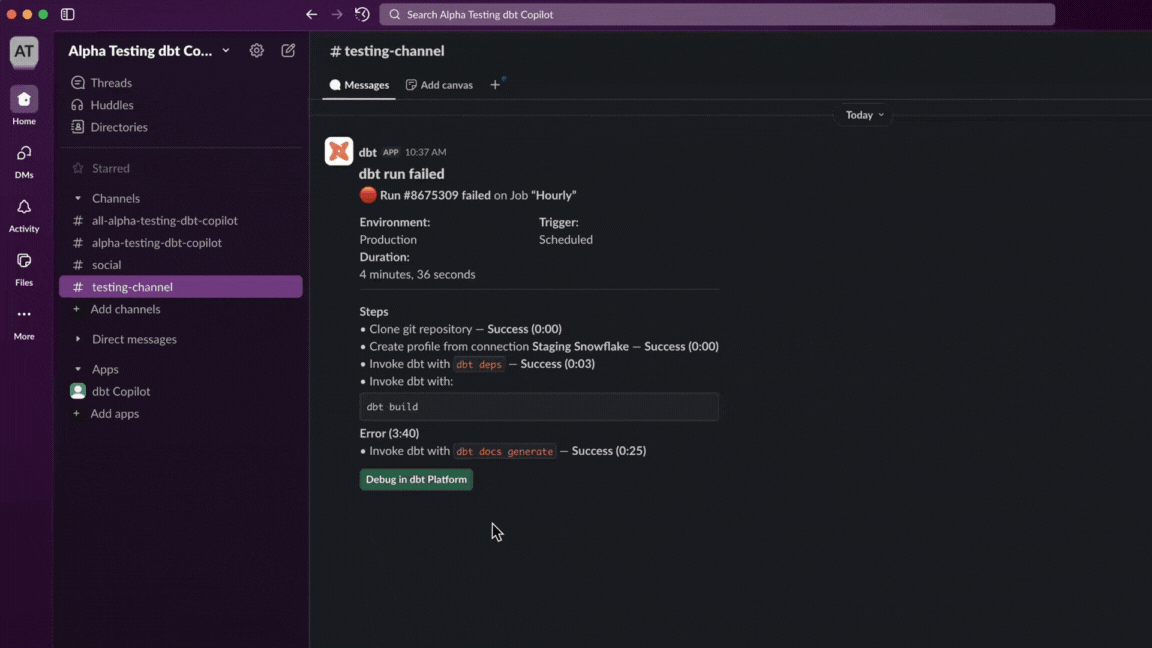The image size is (1152, 648).
Task: Open Files in the left rail
Action: click(24, 269)
